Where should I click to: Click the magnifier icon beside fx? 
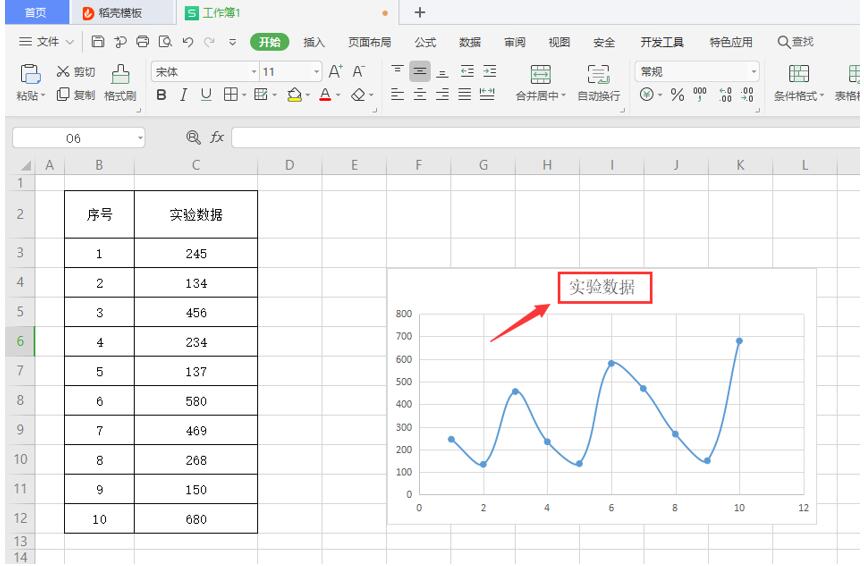(x=193, y=137)
